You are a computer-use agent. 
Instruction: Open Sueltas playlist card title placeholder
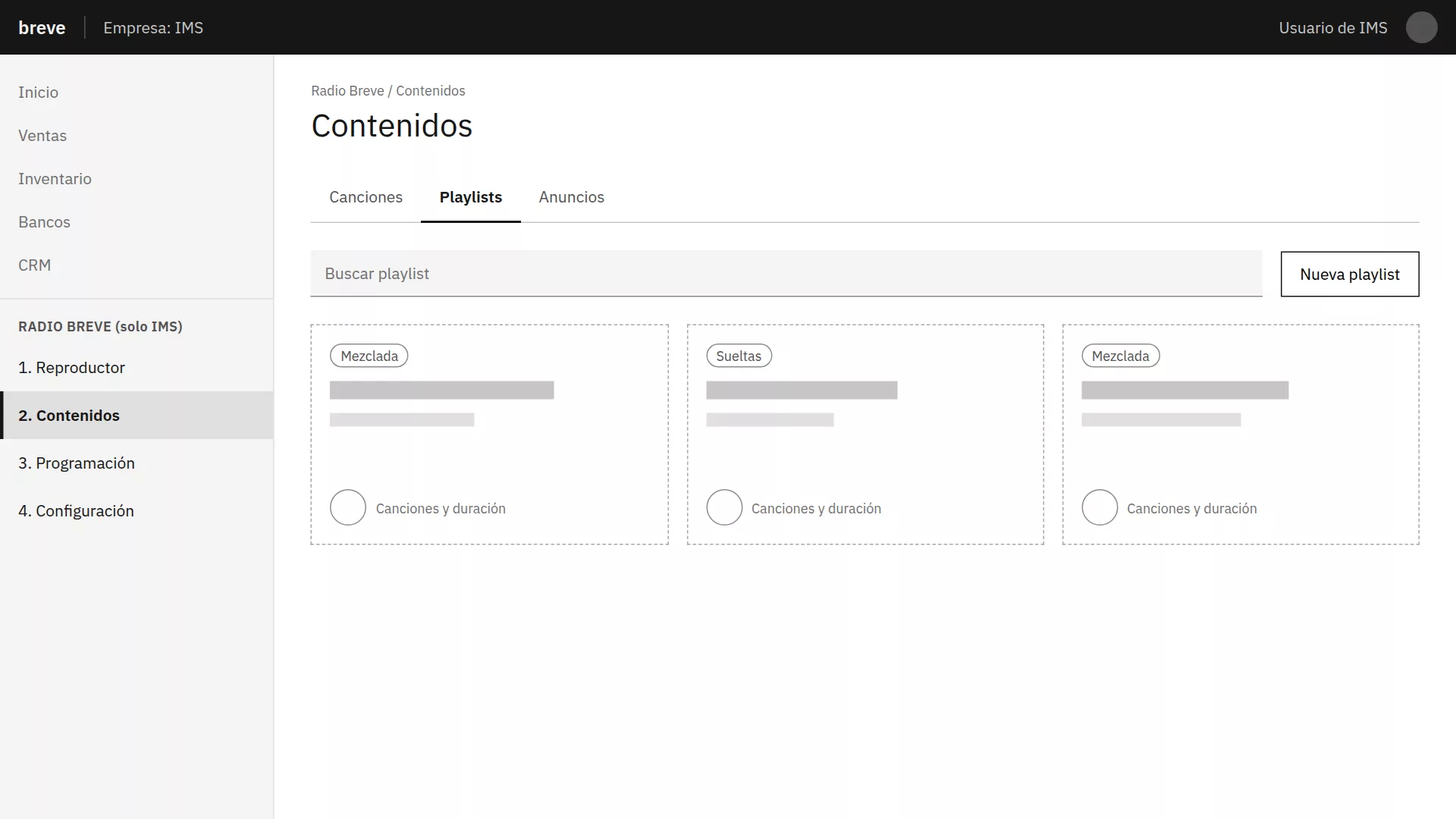click(802, 391)
